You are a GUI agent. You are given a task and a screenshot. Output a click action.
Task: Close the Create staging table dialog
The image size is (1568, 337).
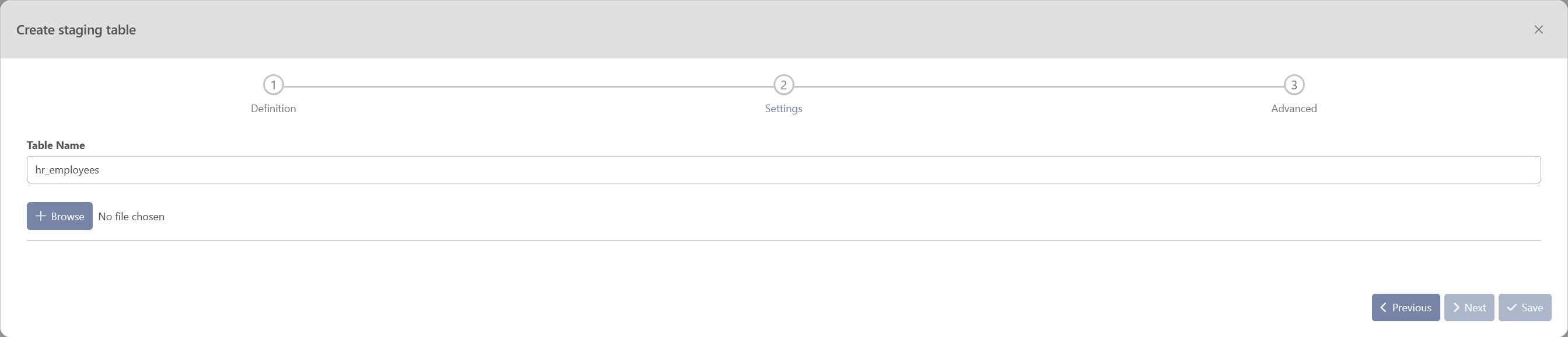click(x=1538, y=29)
